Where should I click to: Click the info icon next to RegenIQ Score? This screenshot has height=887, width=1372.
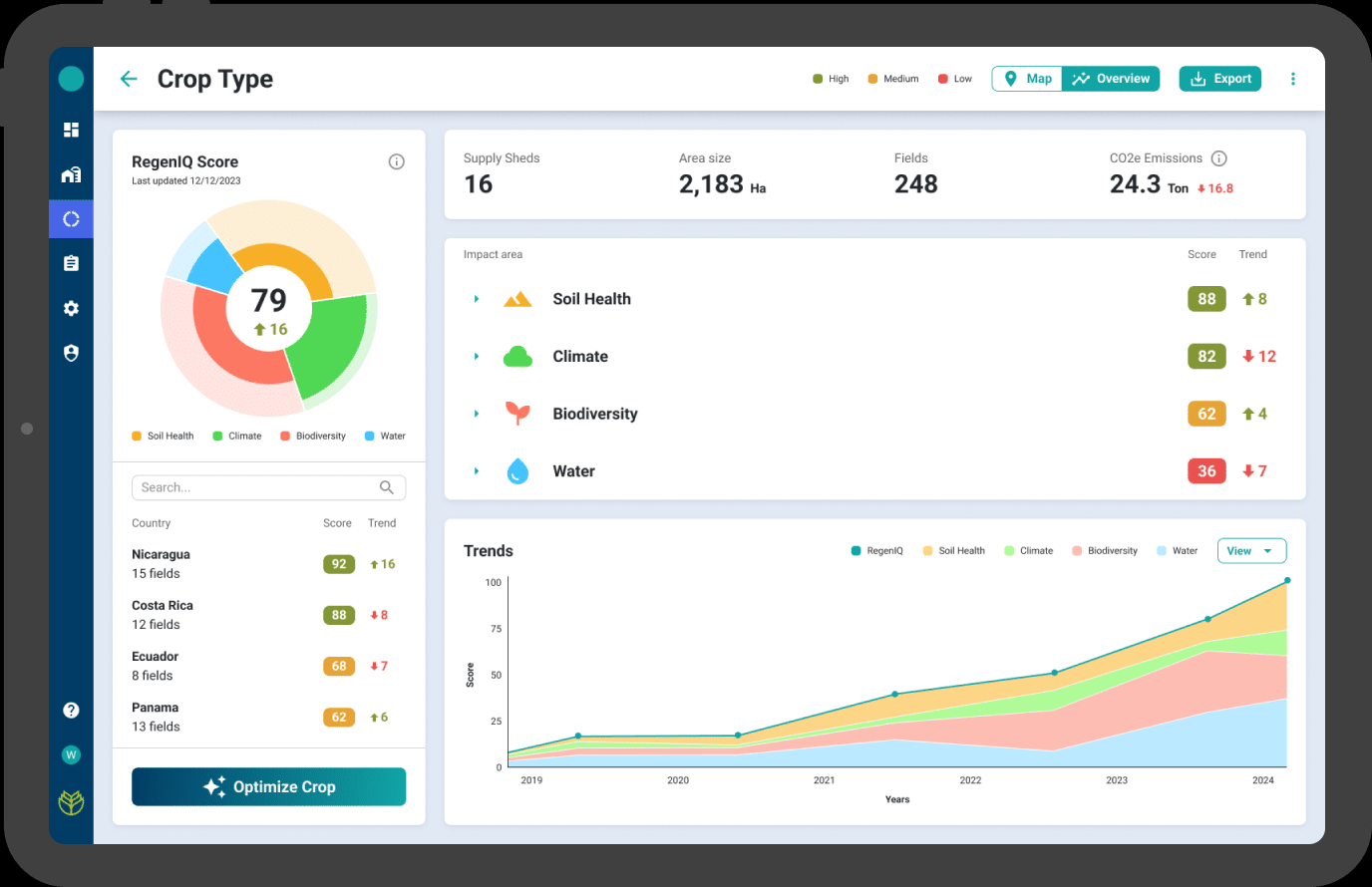[x=397, y=161]
